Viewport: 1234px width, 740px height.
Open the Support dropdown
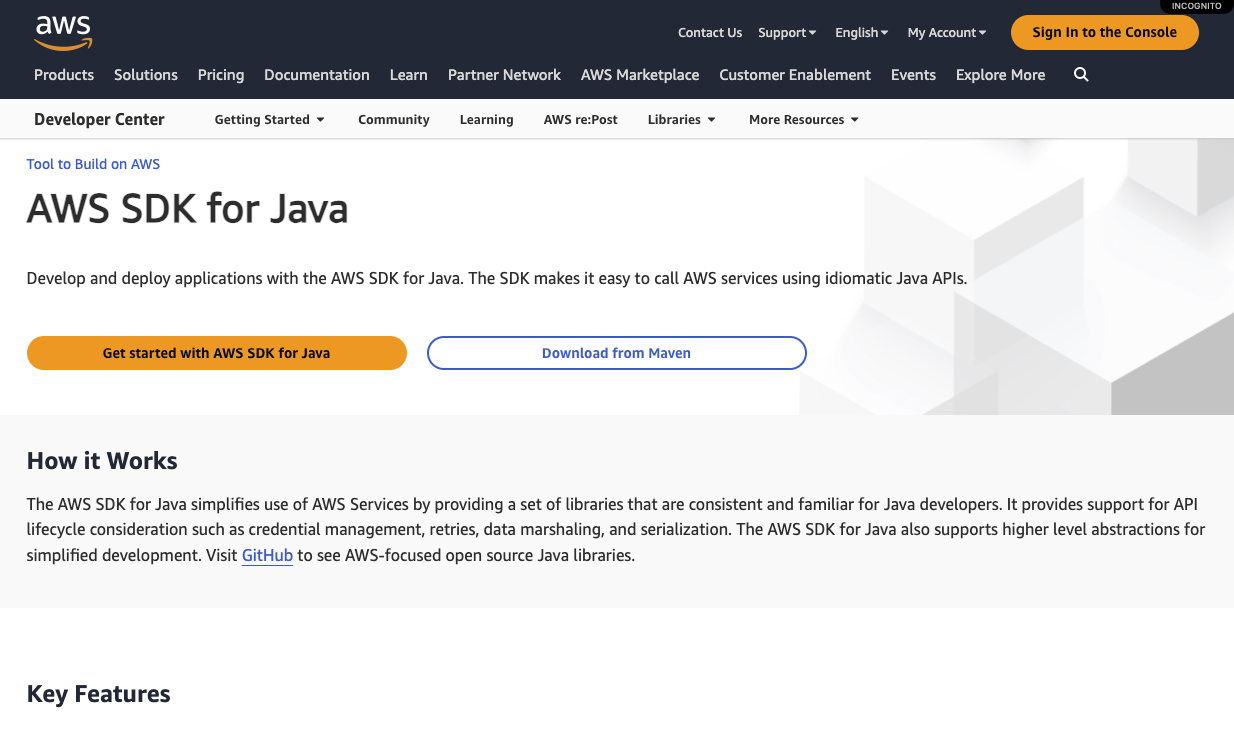pos(787,33)
